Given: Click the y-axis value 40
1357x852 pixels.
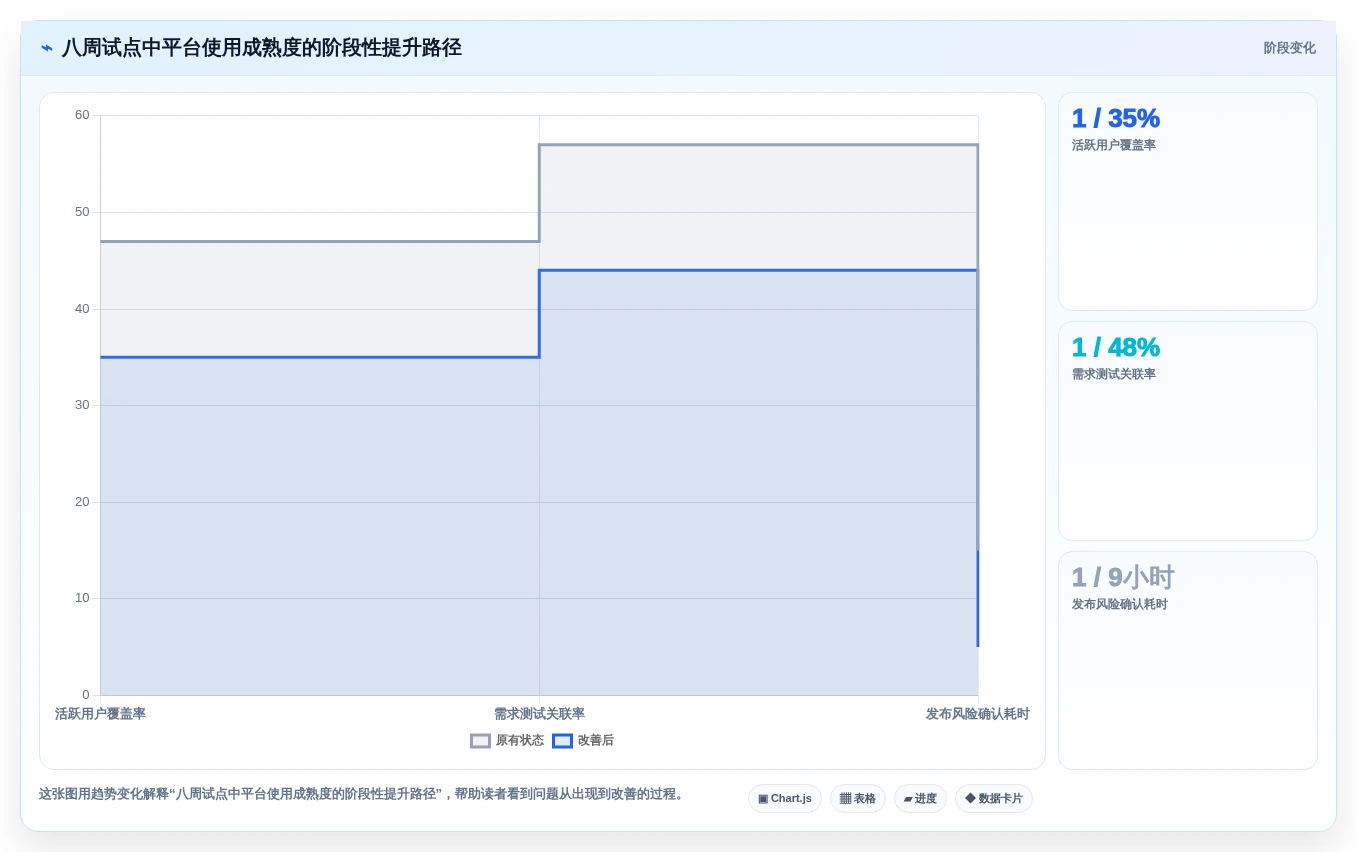Looking at the screenshot, I should pos(82,309).
